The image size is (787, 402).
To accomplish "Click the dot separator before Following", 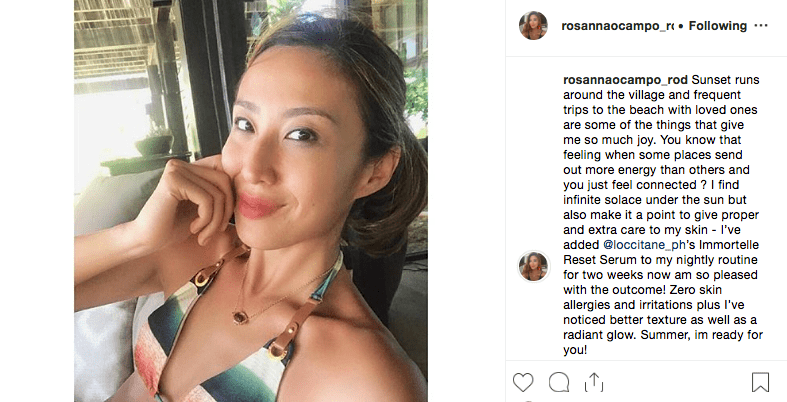I will click(x=680, y=26).
